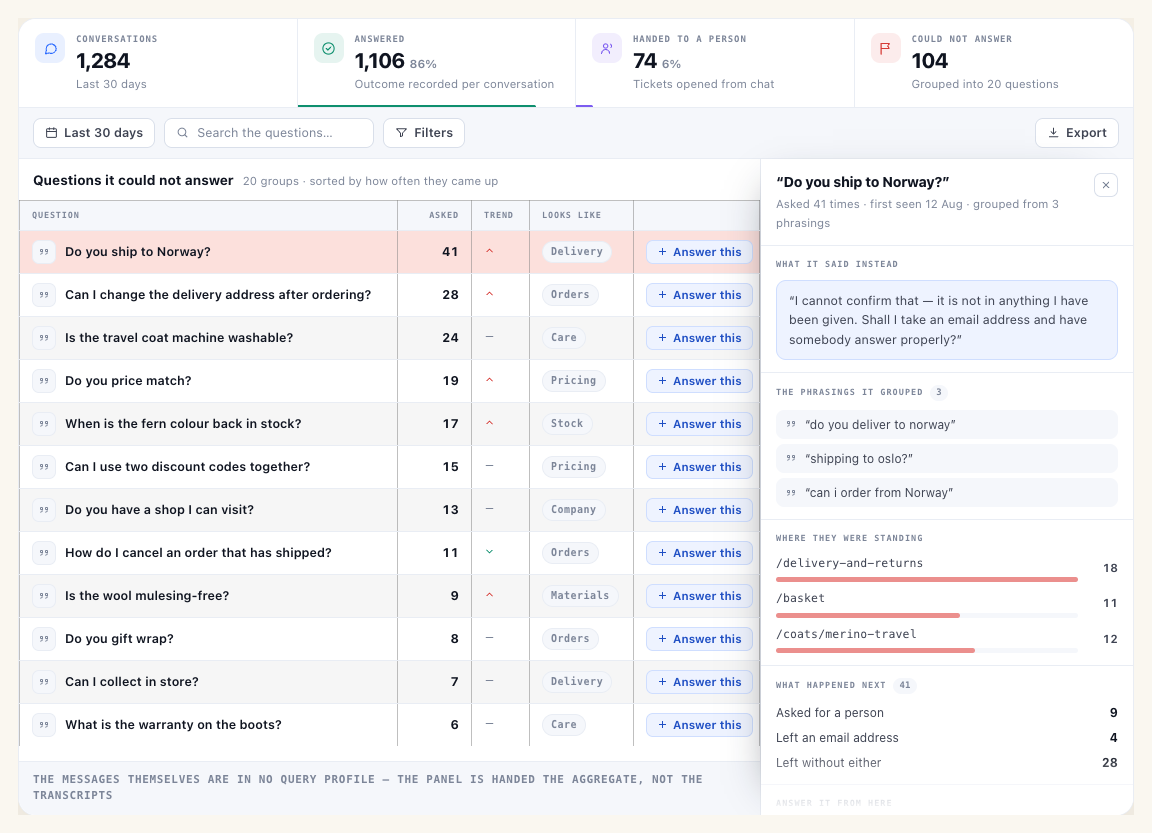Click Answer this for warranty on the boots
1152x833 pixels.
(699, 725)
